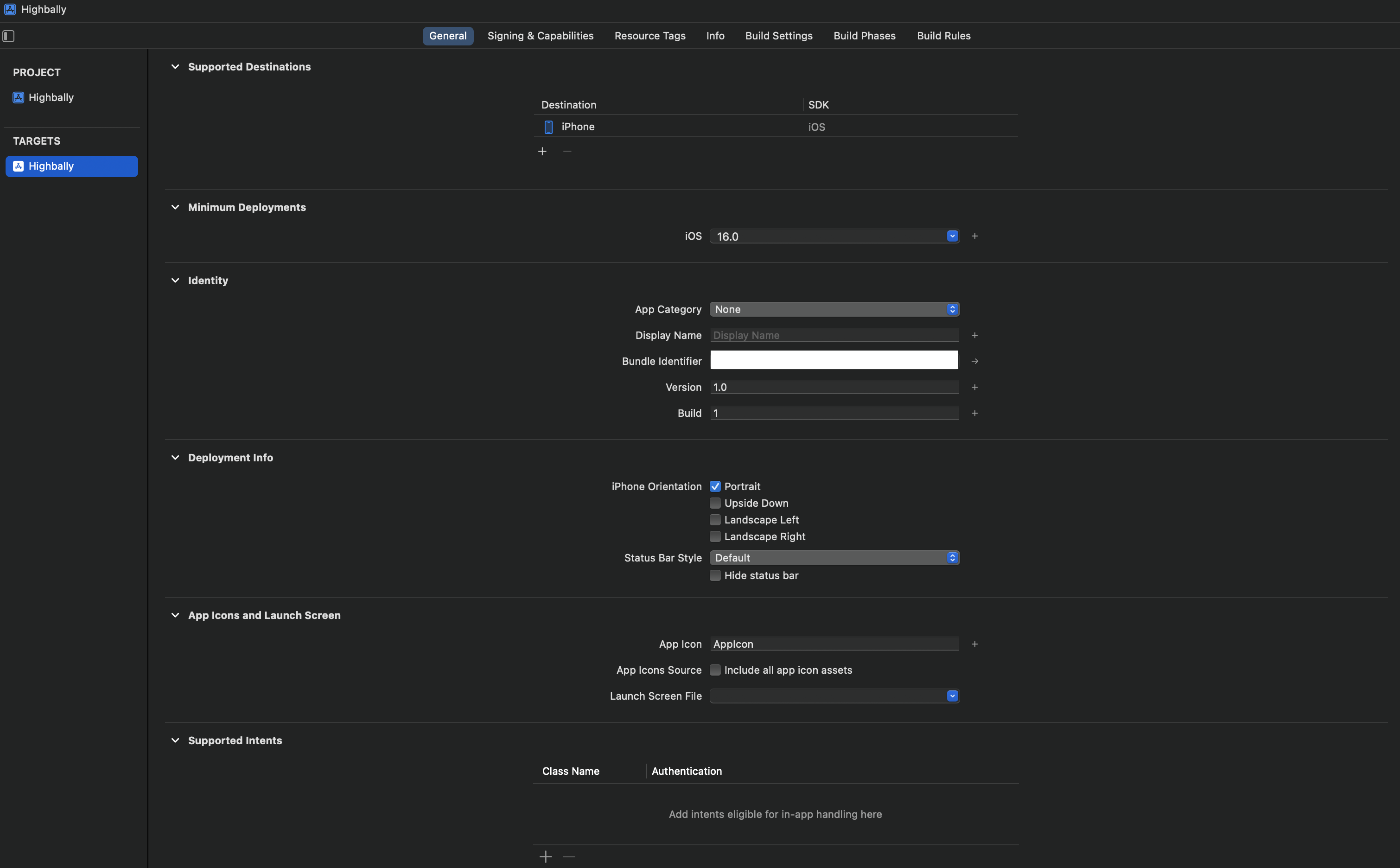Click the Highbally project icon in sidebar

coord(19,97)
